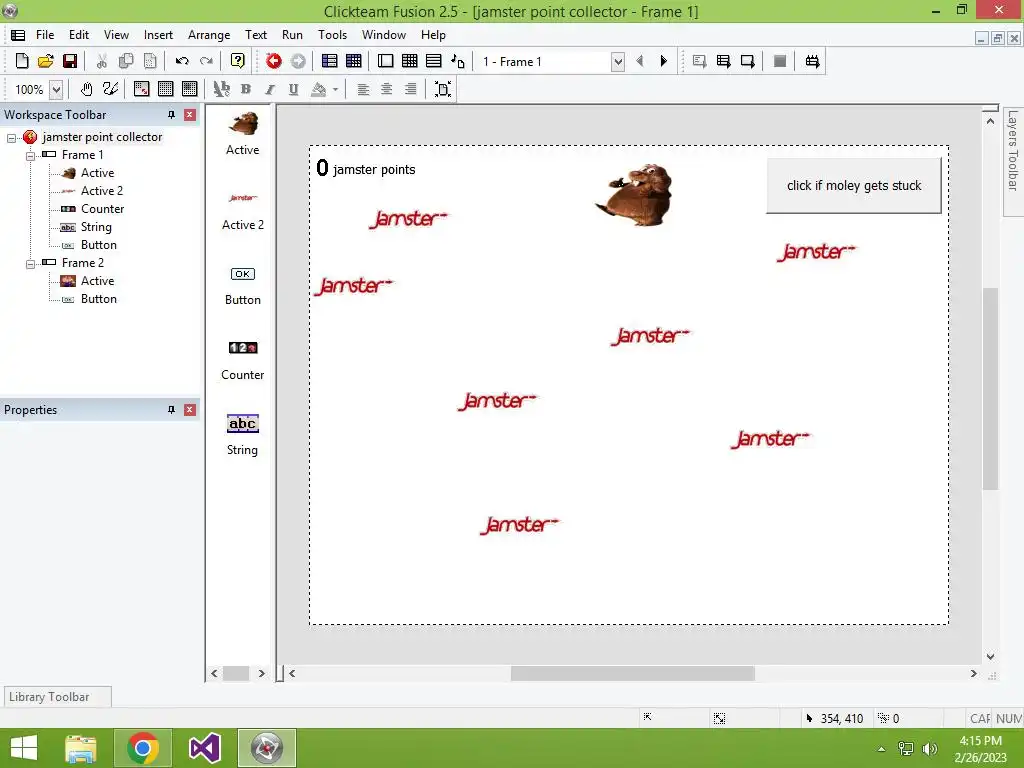Click Run Frame toolbar icon

[748, 61]
